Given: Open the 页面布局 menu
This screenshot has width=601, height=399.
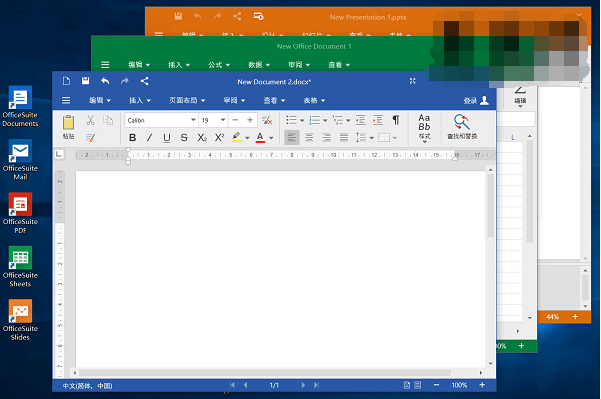Looking at the screenshot, I should (187, 100).
